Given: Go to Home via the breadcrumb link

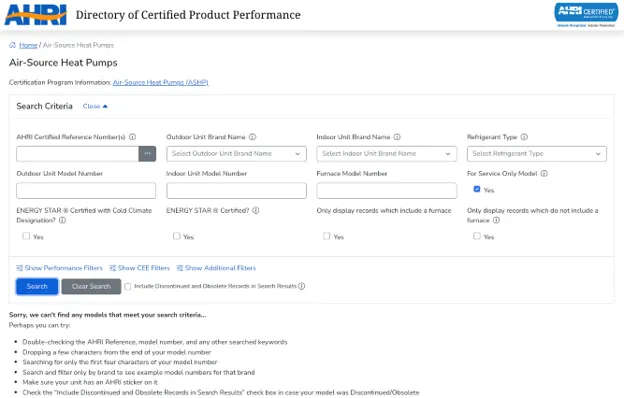Looking at the screenshot, I should [28, 45].
